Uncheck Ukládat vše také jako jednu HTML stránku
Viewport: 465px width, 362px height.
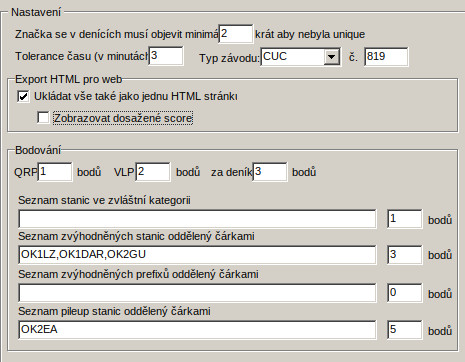(x=23, y=97)
